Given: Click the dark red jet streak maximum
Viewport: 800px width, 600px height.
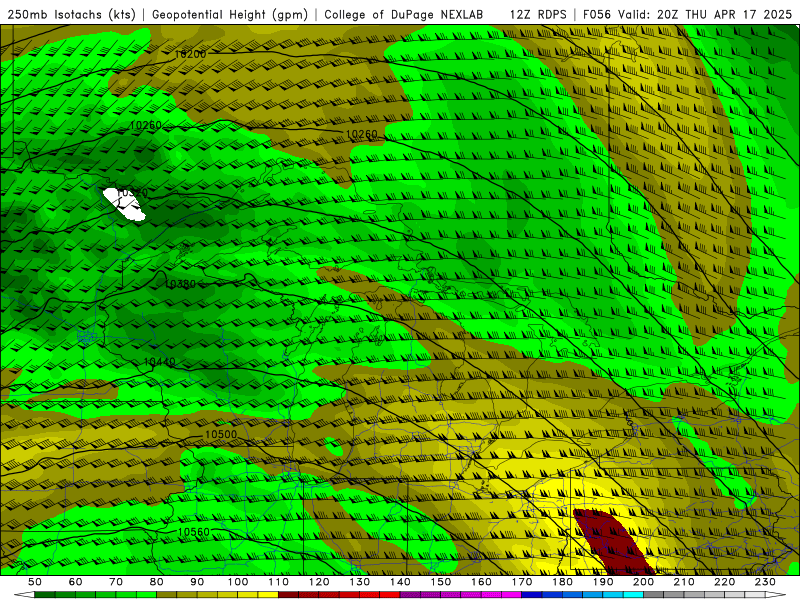Looking at the screenshot, I should pyautogui.click(x=612, y=541).
